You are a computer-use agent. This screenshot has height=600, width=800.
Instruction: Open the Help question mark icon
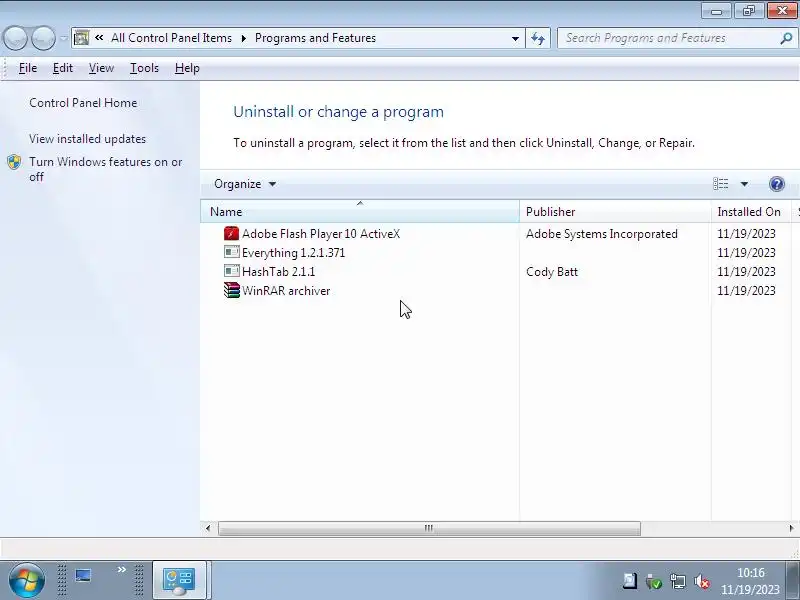tap(777, 184)
